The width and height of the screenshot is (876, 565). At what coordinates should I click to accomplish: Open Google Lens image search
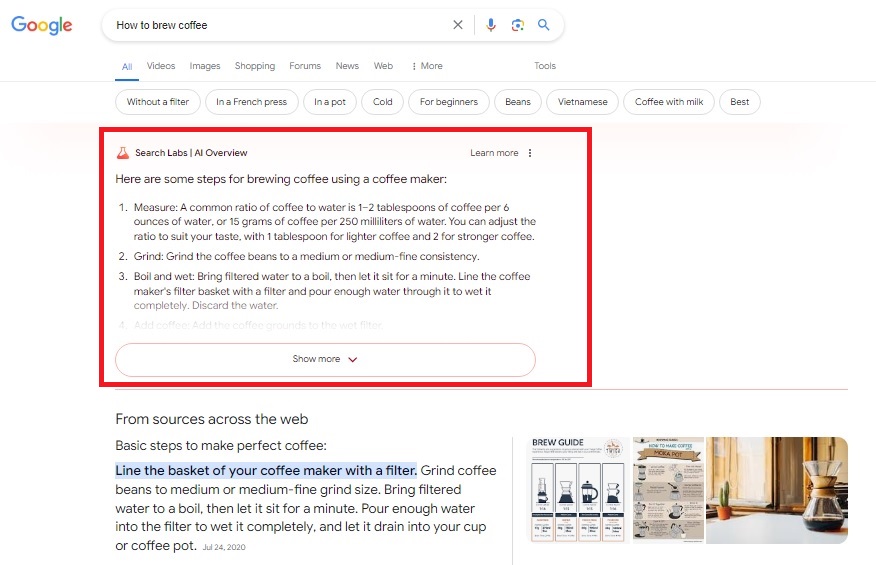[x=517, y=25]
